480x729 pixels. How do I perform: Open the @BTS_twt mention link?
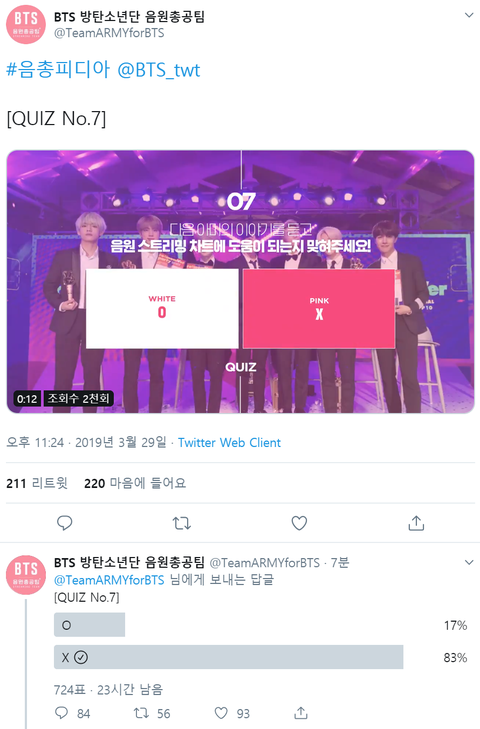[159, 70]
